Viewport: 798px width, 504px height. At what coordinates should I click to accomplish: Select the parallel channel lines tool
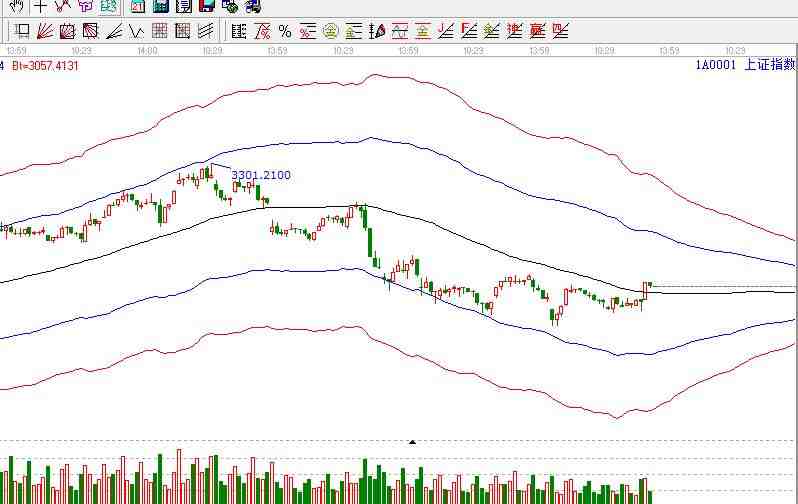click(x=205, y=31)
